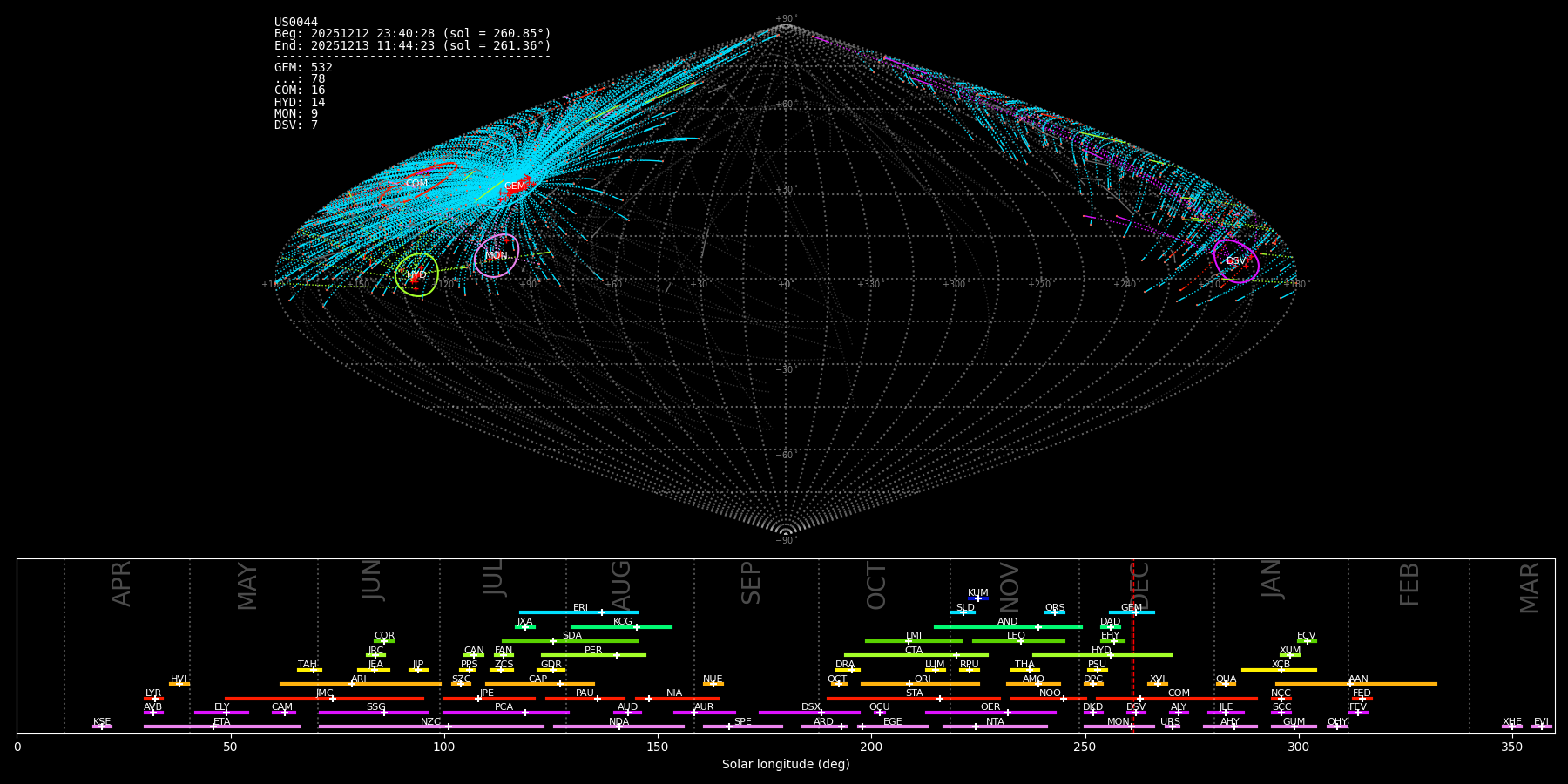The image size is (1568, 784).
Task: Click the AND shower bar on timeline
Action: coord(1008,627)
